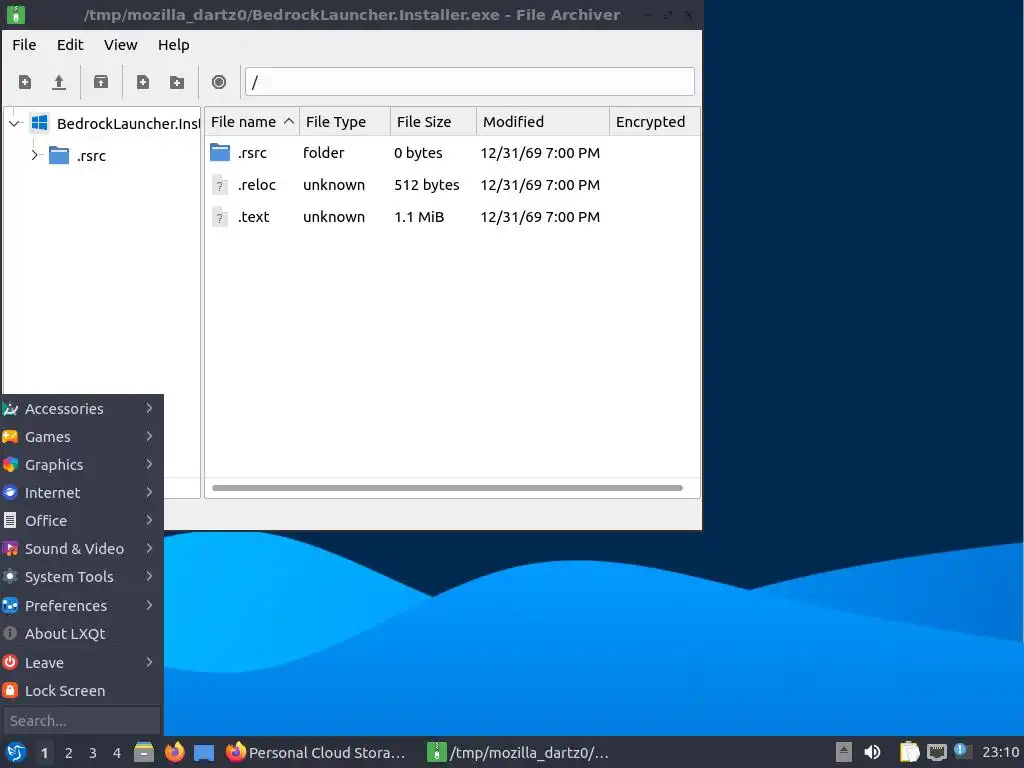Expand the Games submenu
1024x768 pixels.
click(150, 436)
